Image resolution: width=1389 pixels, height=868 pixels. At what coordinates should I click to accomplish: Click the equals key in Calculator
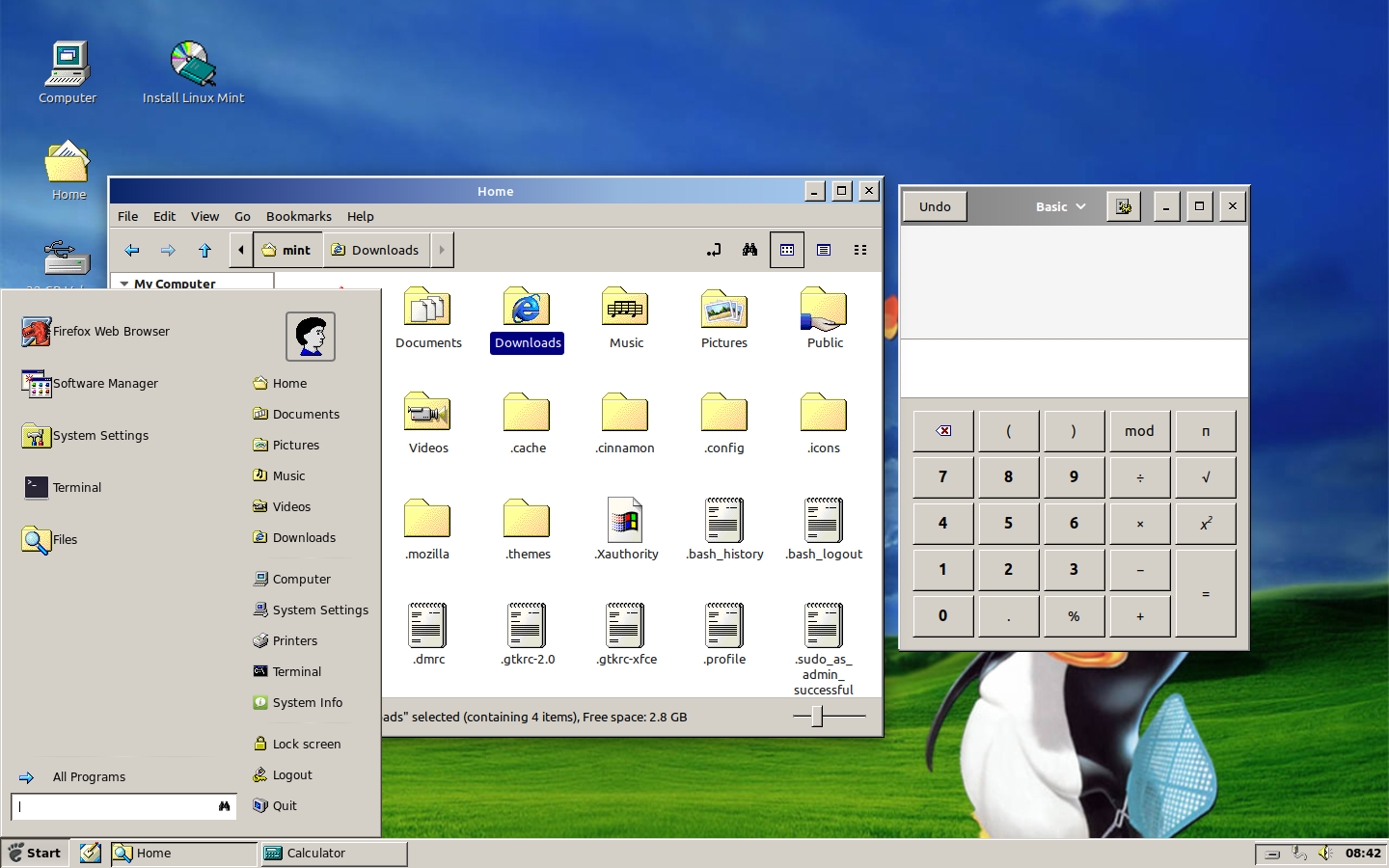point(1205,593)
